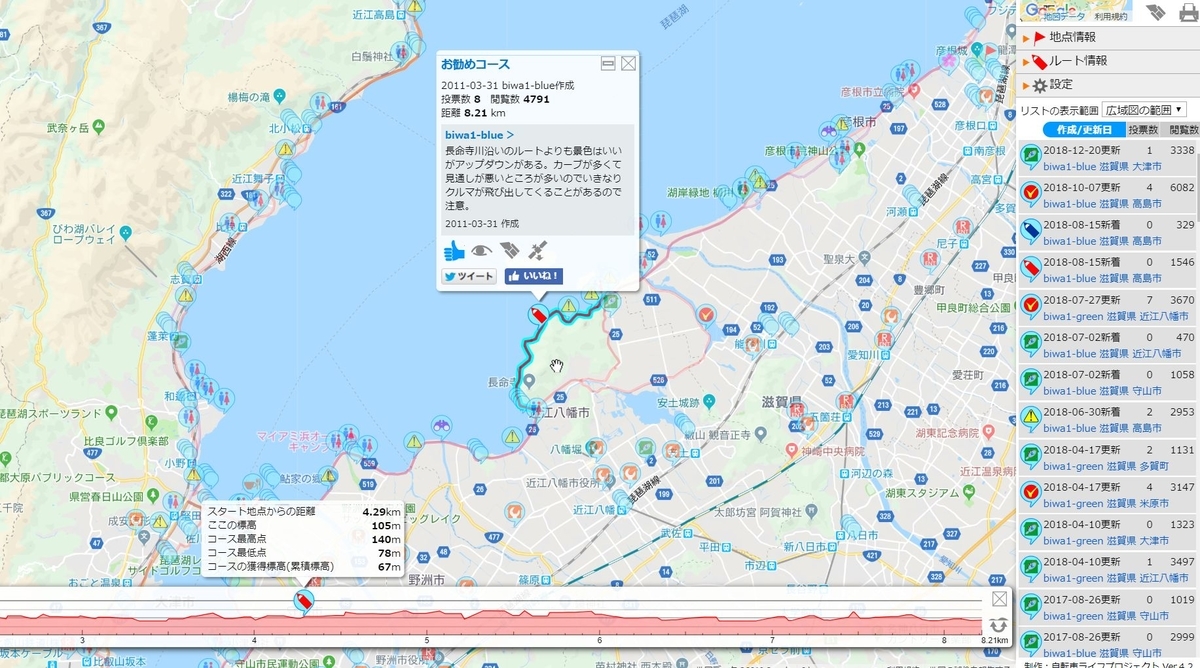Viewport: 1200px width, 668px height.
Task: Click the eye view icon in the popup
Action: pos(483,251)
